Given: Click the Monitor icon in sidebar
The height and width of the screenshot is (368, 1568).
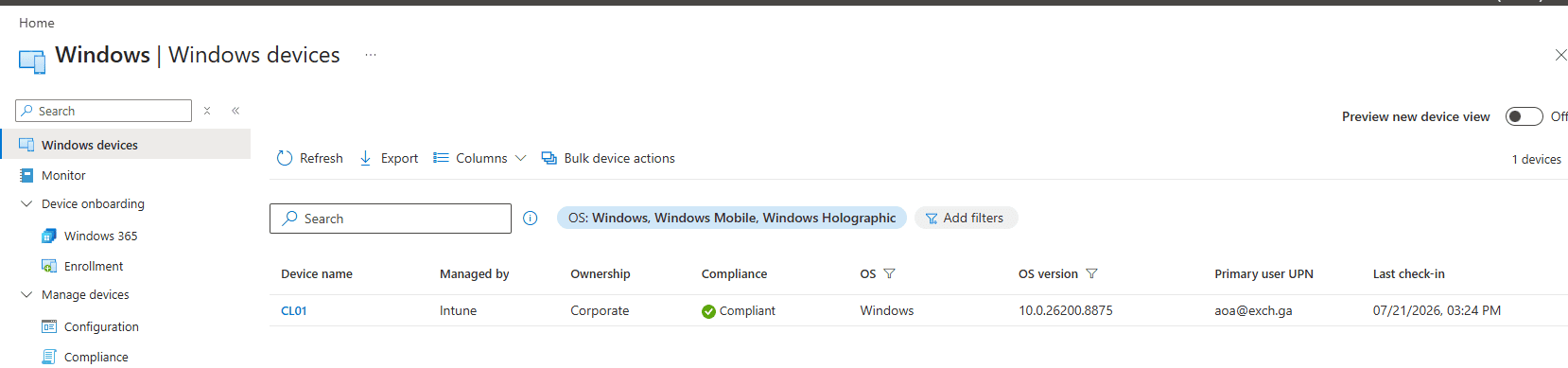Looking at the screenshot, I should point(26,175).
